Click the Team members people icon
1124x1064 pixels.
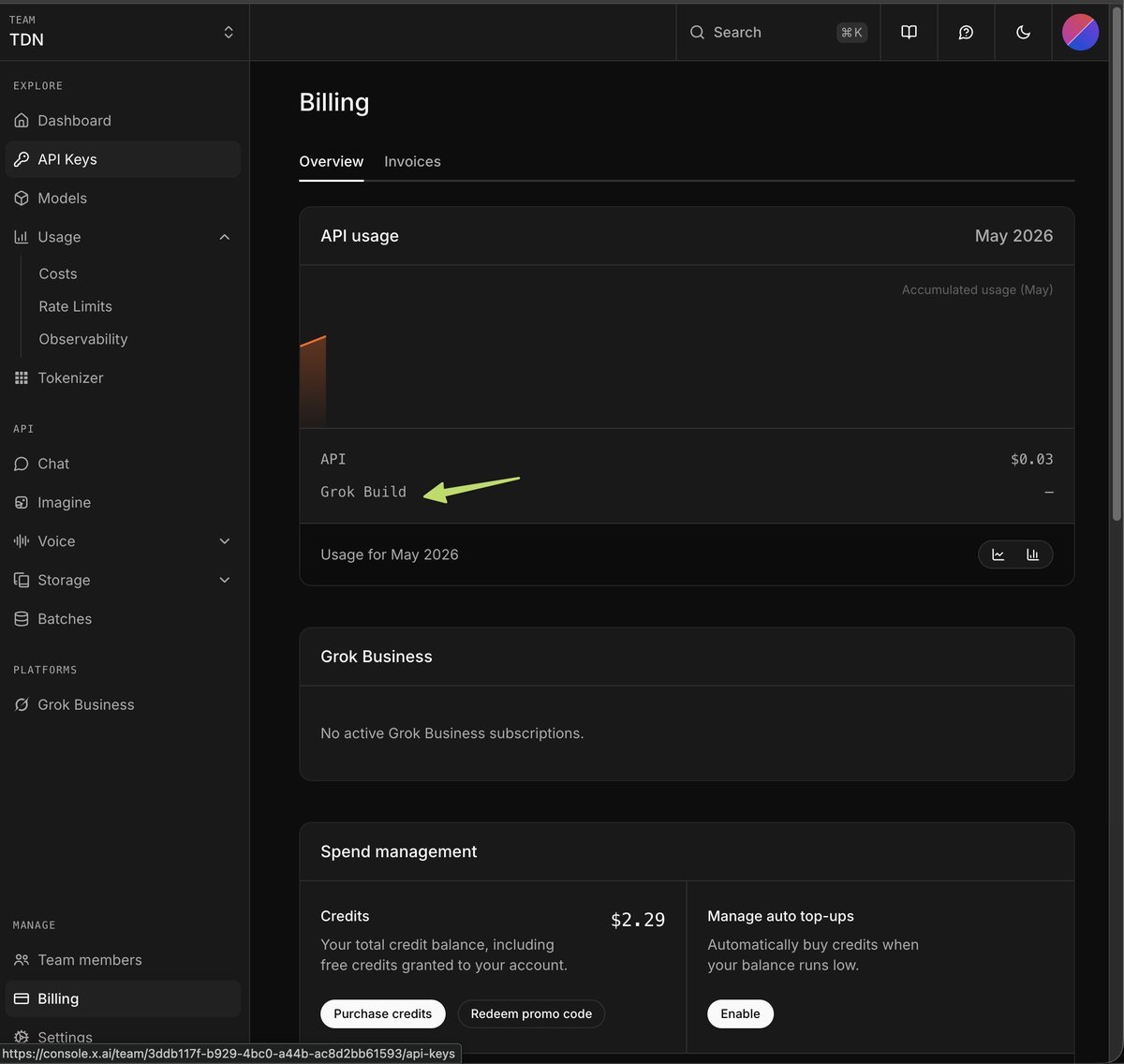22,960
